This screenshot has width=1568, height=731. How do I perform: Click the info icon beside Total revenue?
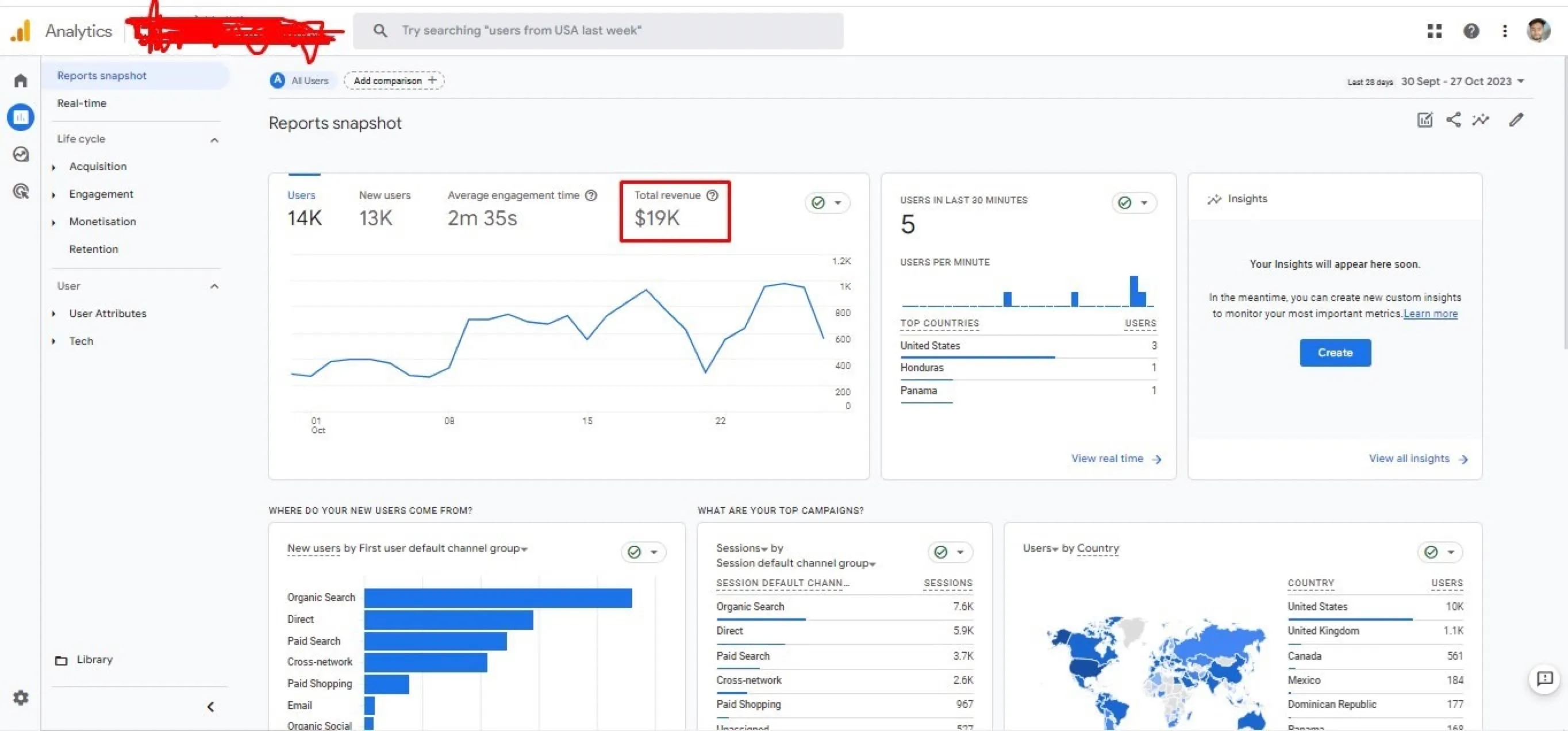click(712, 195)
